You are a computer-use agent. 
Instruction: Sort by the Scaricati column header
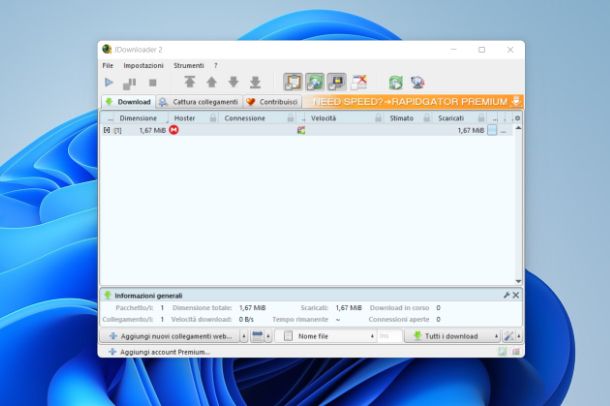[x=451, y=118]
